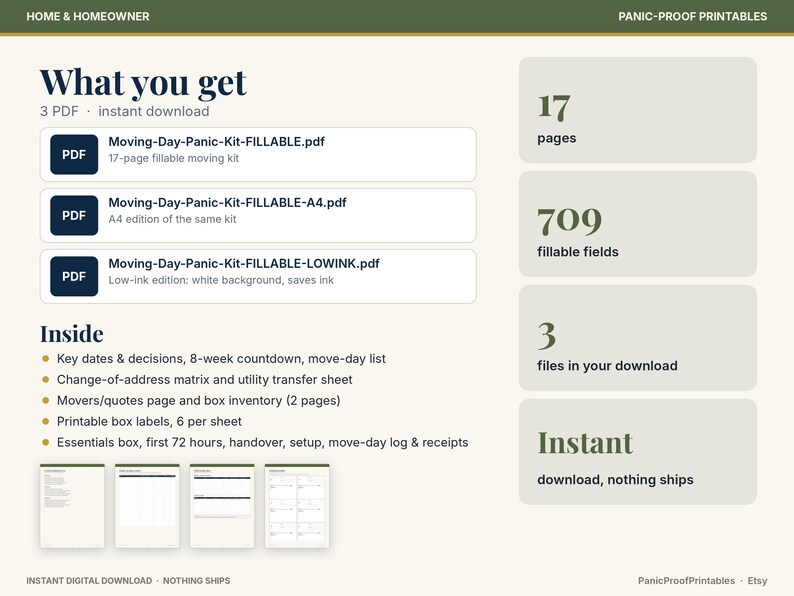794x596 pixels.
Task: Click the PDF icon for Moving-Day-Panic-Kit-FILLABLE.pdf
Action: pyautogui.click(x=74, y=154)
